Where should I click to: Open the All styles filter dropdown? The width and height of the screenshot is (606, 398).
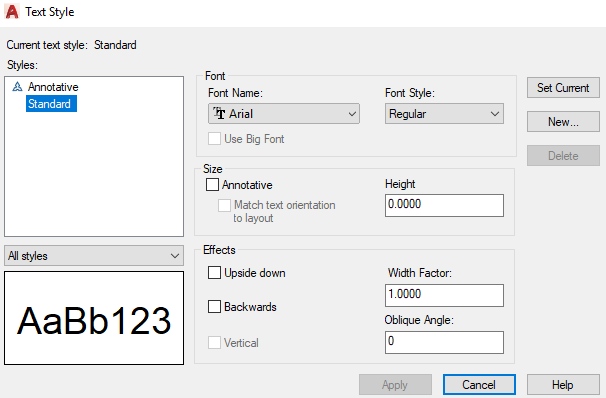coord(94,256)
